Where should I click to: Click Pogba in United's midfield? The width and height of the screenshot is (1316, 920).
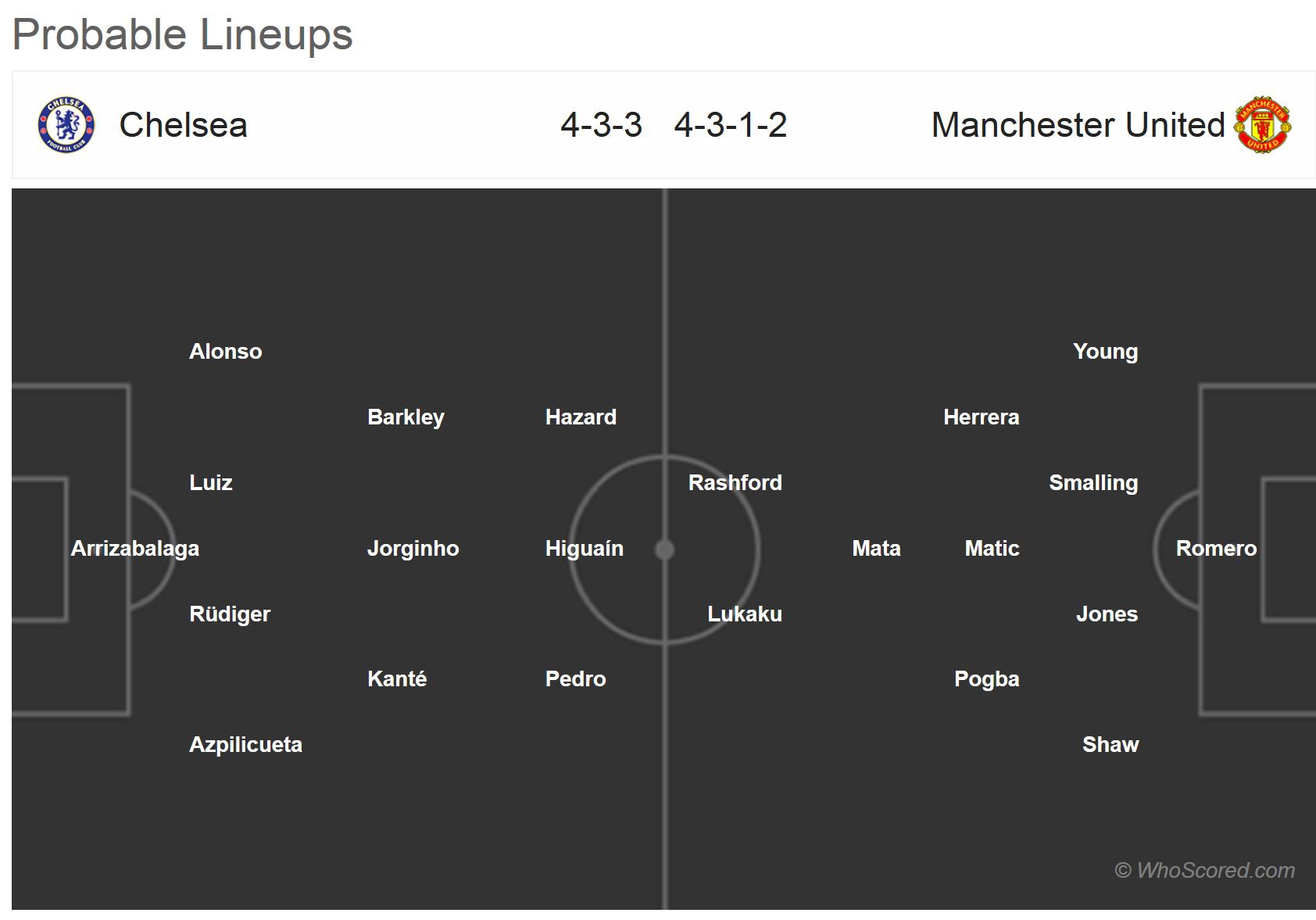click(986, 679)
